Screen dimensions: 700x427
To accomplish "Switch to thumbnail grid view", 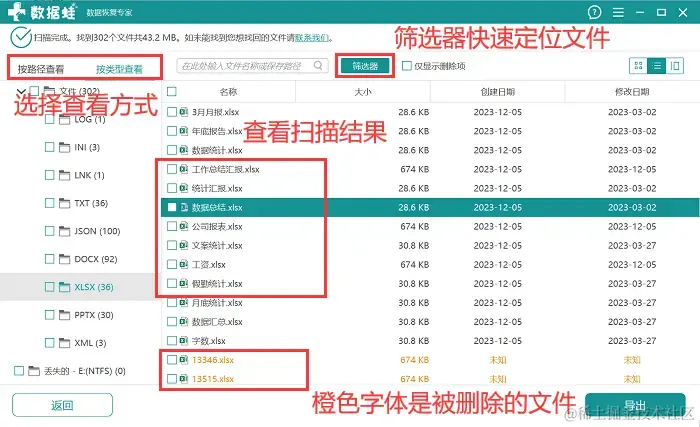I will point(638,66).
